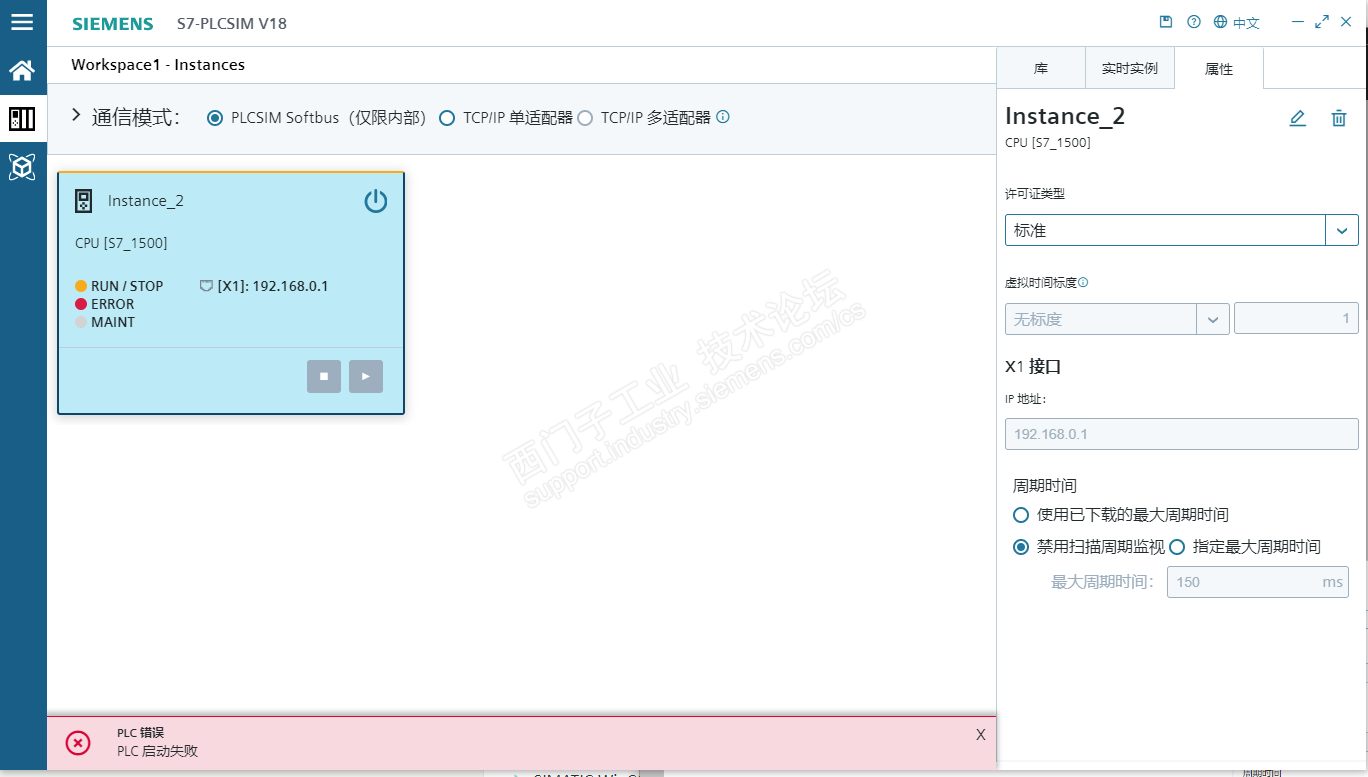1368x777 pixels.
Task: Switch to the 库 (Library) tab
Action: coord(1041,69)
